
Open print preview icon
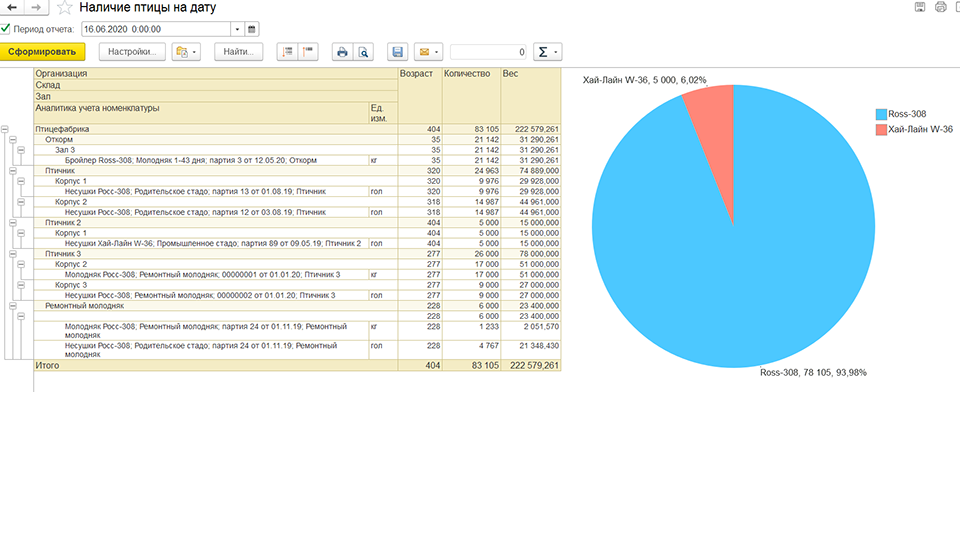pyautogui.click(x=363, y=52)
